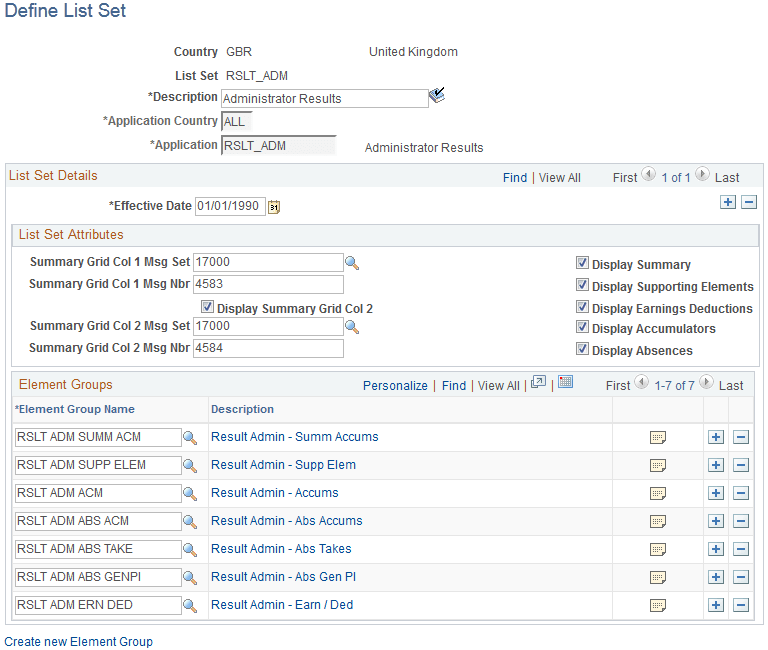Screen dimensions: 768x650
Task: Click Find link in Element Groups
Action: tap(454, 386)
